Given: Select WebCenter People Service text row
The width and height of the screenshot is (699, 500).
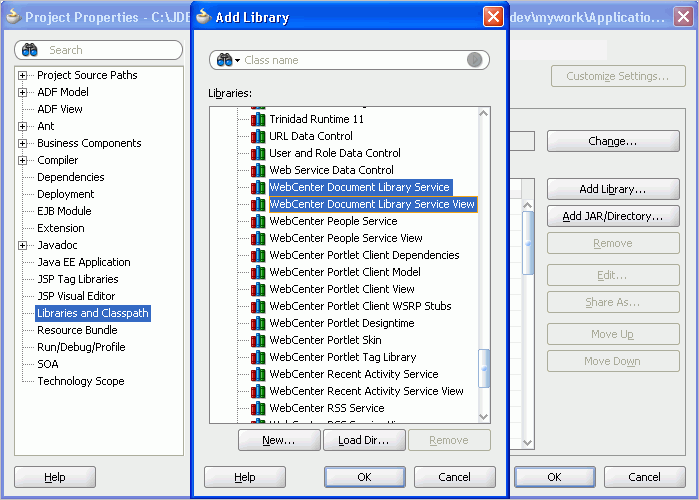Looking at the screenshot, I should (x=333, y=221).
